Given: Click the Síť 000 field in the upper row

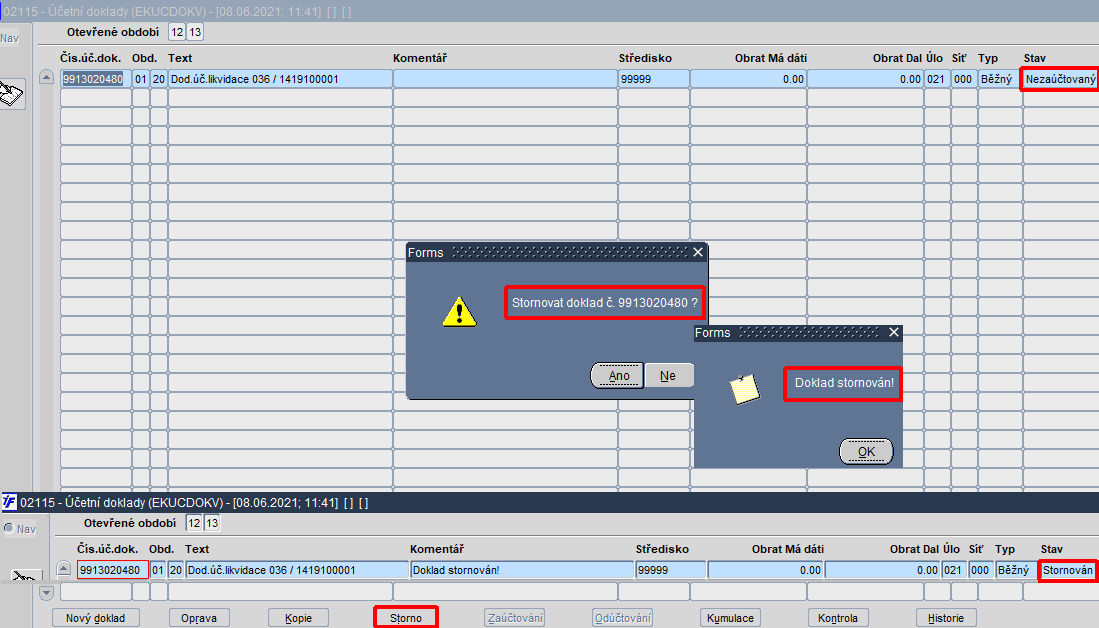Looking at the screenshot, I should point(964,79).
